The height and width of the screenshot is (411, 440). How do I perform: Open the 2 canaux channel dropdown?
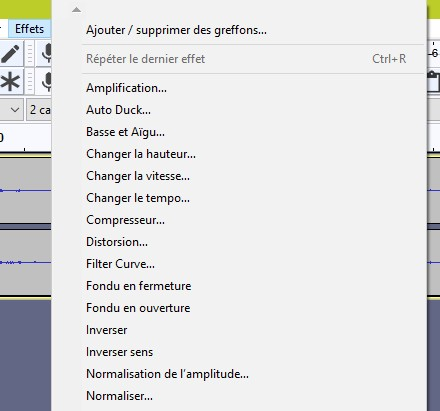click(39, 110)
